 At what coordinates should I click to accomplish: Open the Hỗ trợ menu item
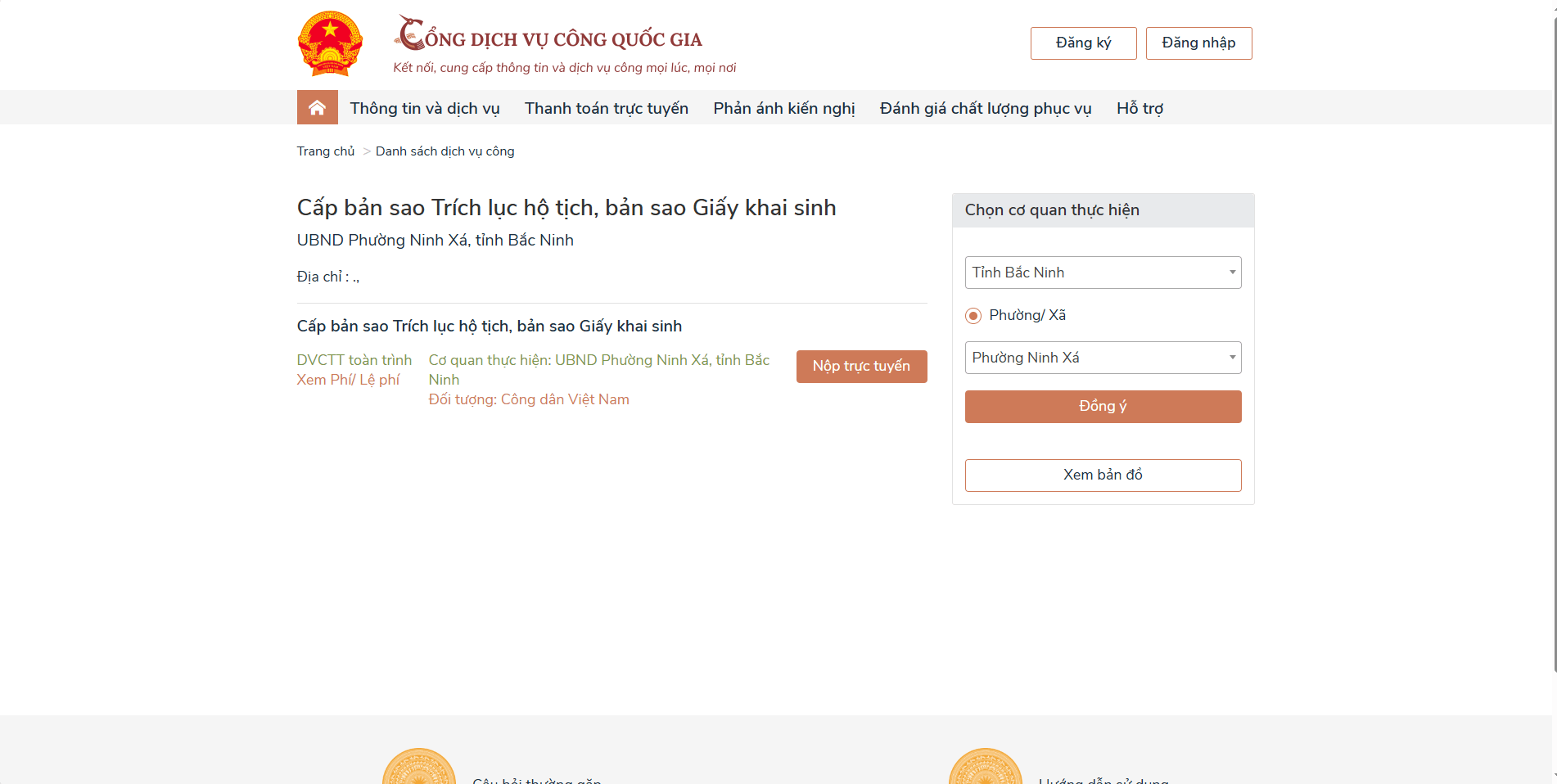(1140, 109)
